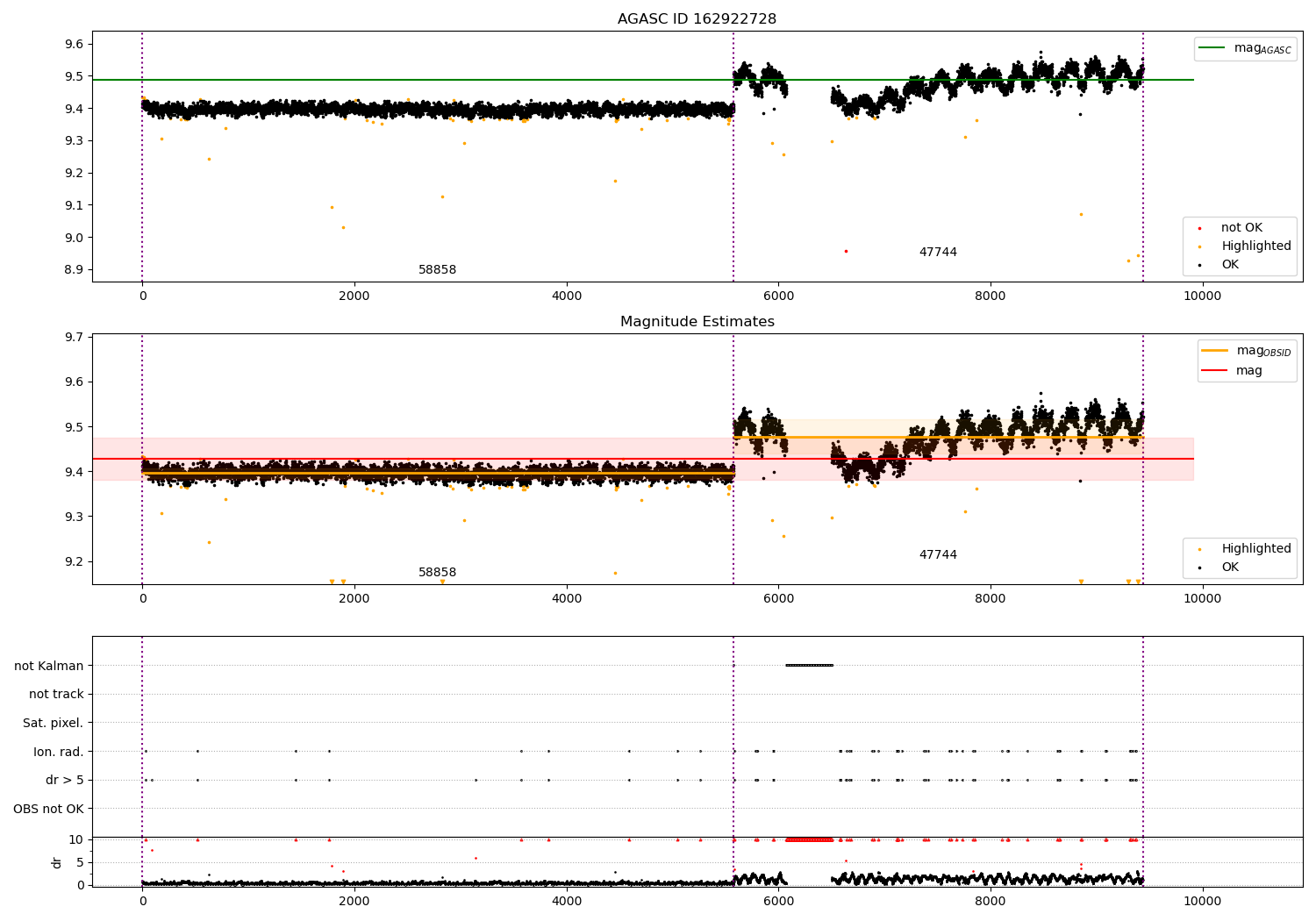1316x921 pixels.
Task: Click the 10 y-tick label of dr panel
Action: pyautogui.click(x=77, y=839)
